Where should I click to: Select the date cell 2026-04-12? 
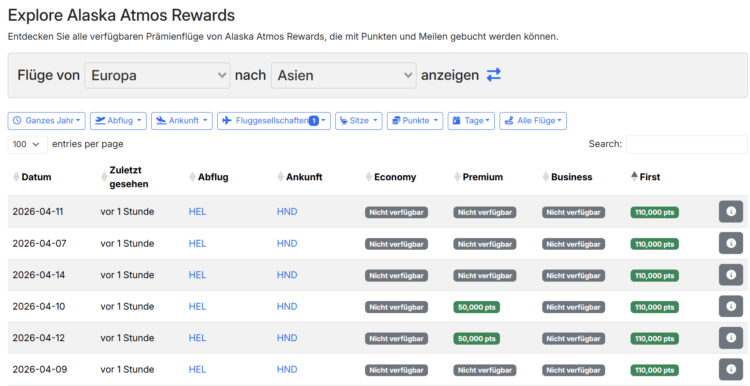click(39, 338)
